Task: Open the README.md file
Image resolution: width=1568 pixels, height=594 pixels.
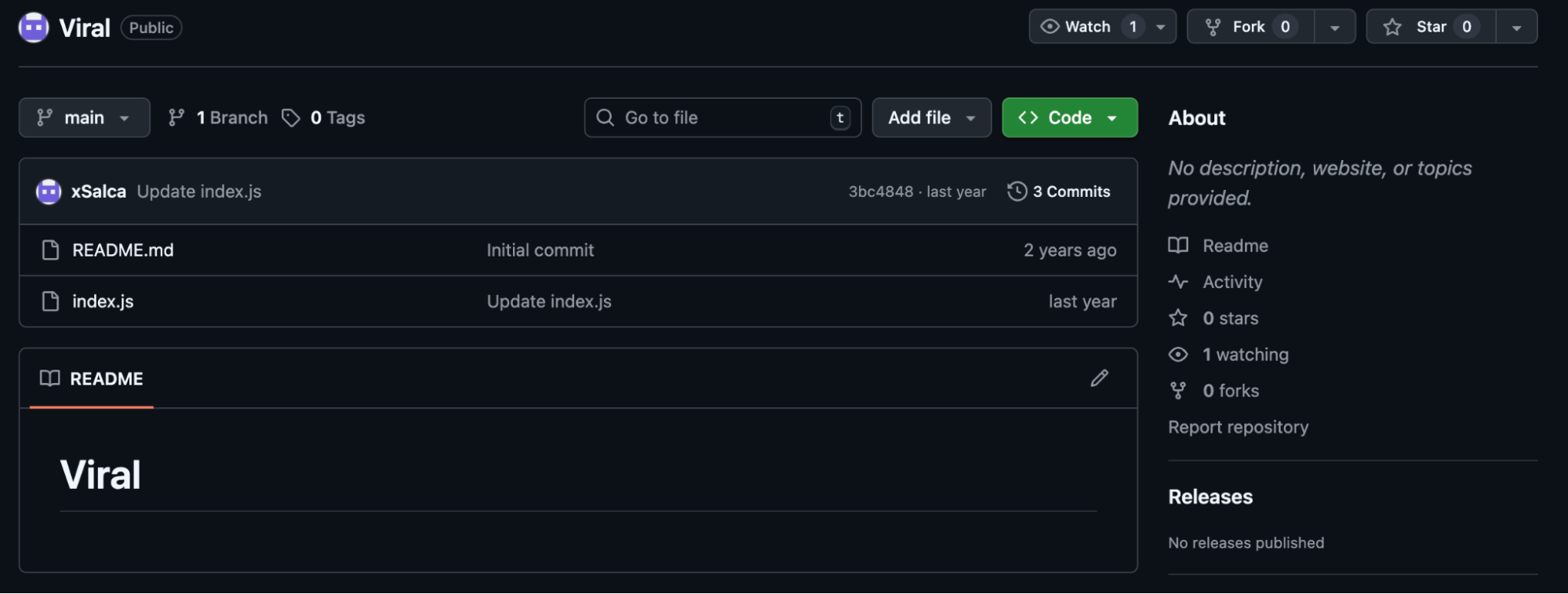Action: click(123, 250)
